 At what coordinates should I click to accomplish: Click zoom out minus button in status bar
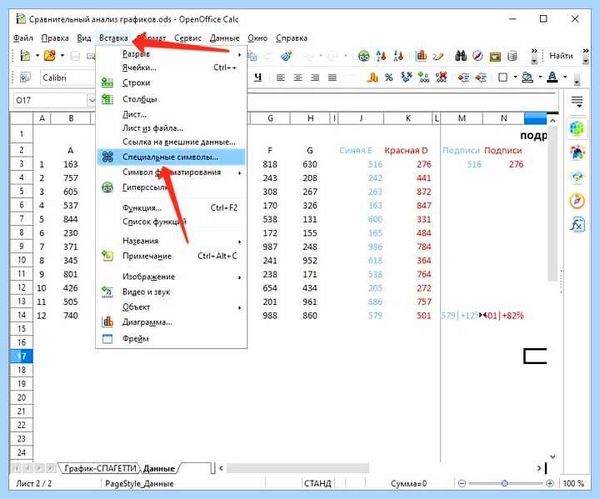(x=462, y=483)
